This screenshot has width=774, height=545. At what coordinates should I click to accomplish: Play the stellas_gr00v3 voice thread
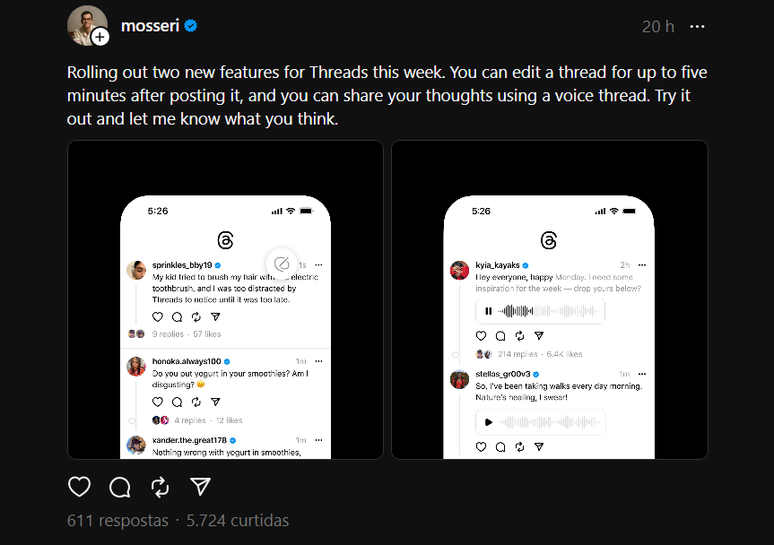pyautogui.click(x=486, y=421)
